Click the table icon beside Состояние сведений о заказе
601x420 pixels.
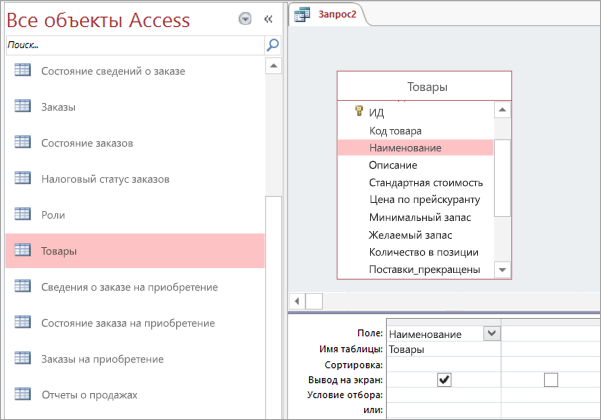click(x=23, y=70)
